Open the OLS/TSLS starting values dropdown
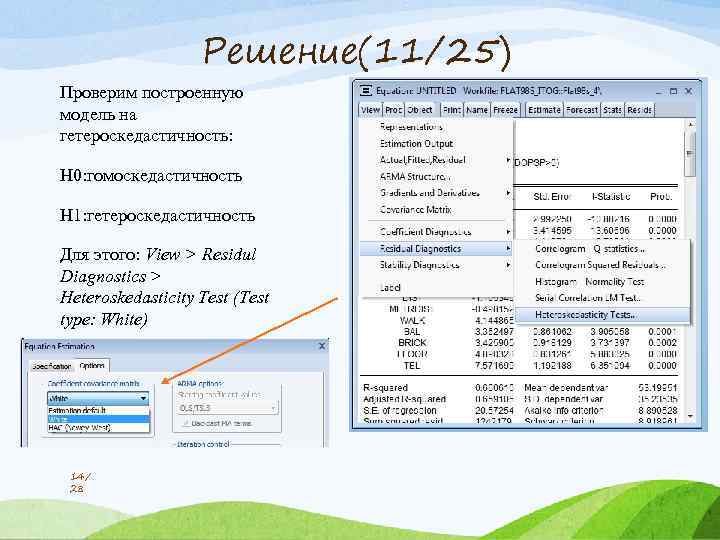The height and width of the screenshot is (540, 720). (228, 408)
